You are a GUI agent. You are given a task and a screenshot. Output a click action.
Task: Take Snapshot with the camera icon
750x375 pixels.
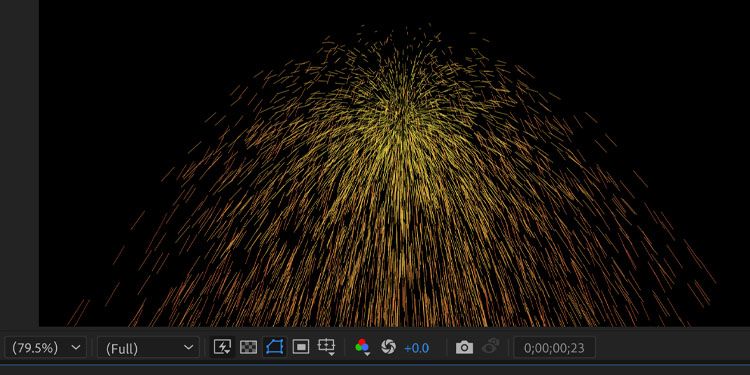coord(464,347)
